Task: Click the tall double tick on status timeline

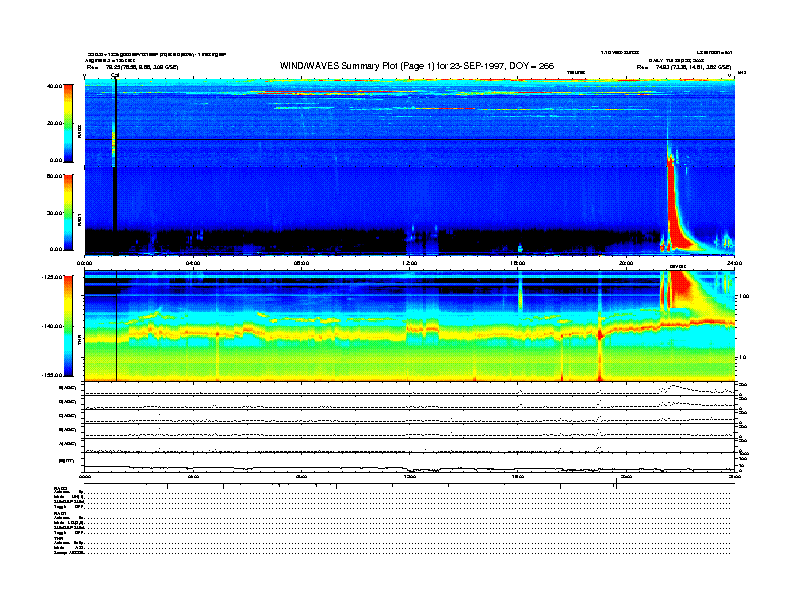Action: [616, 484]
